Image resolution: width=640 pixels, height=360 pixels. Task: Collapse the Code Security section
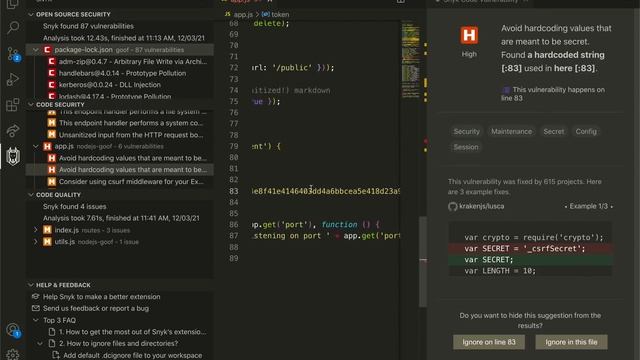[31, 104]
